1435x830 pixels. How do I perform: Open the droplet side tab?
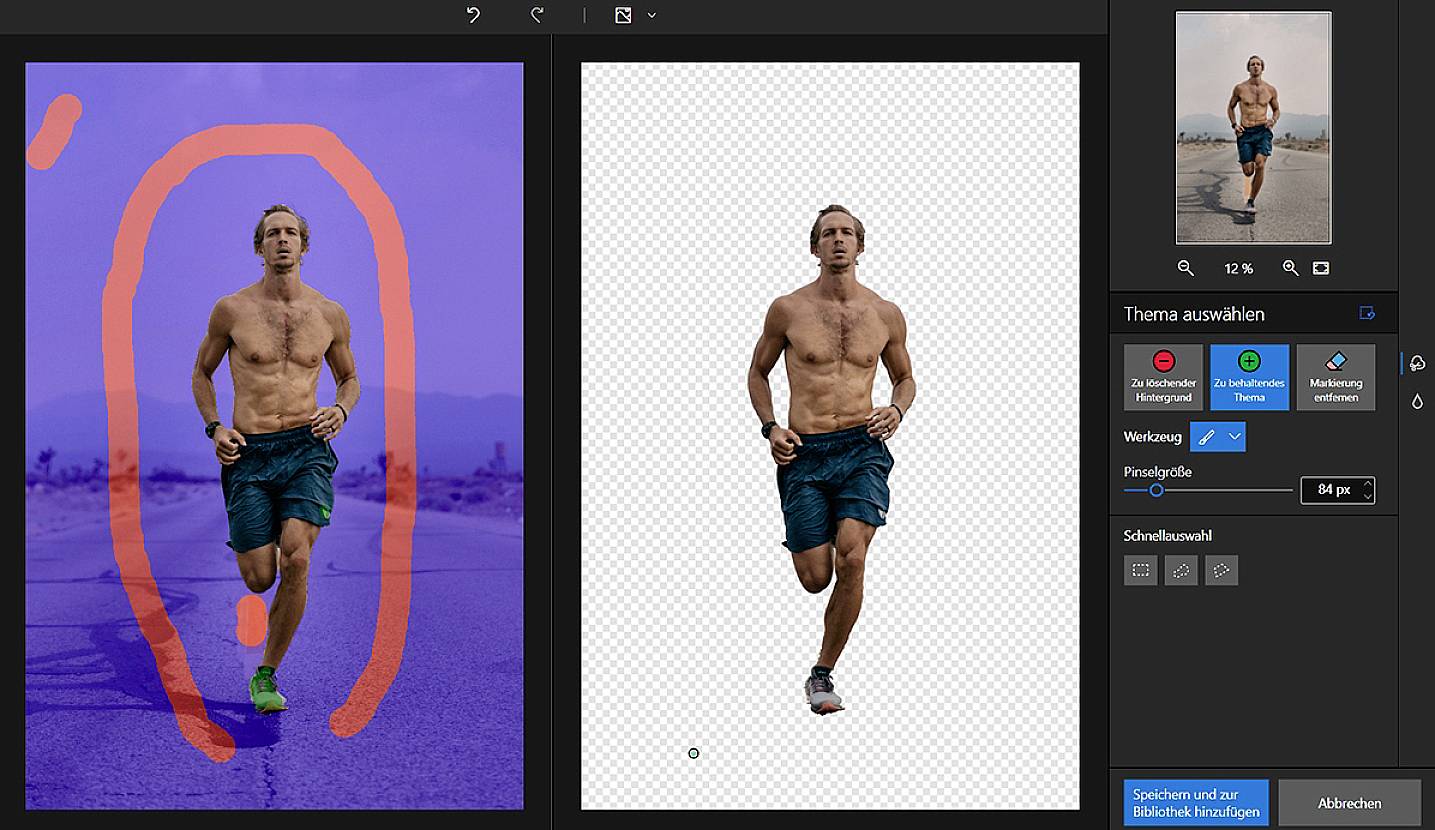tap(1417, 401)
